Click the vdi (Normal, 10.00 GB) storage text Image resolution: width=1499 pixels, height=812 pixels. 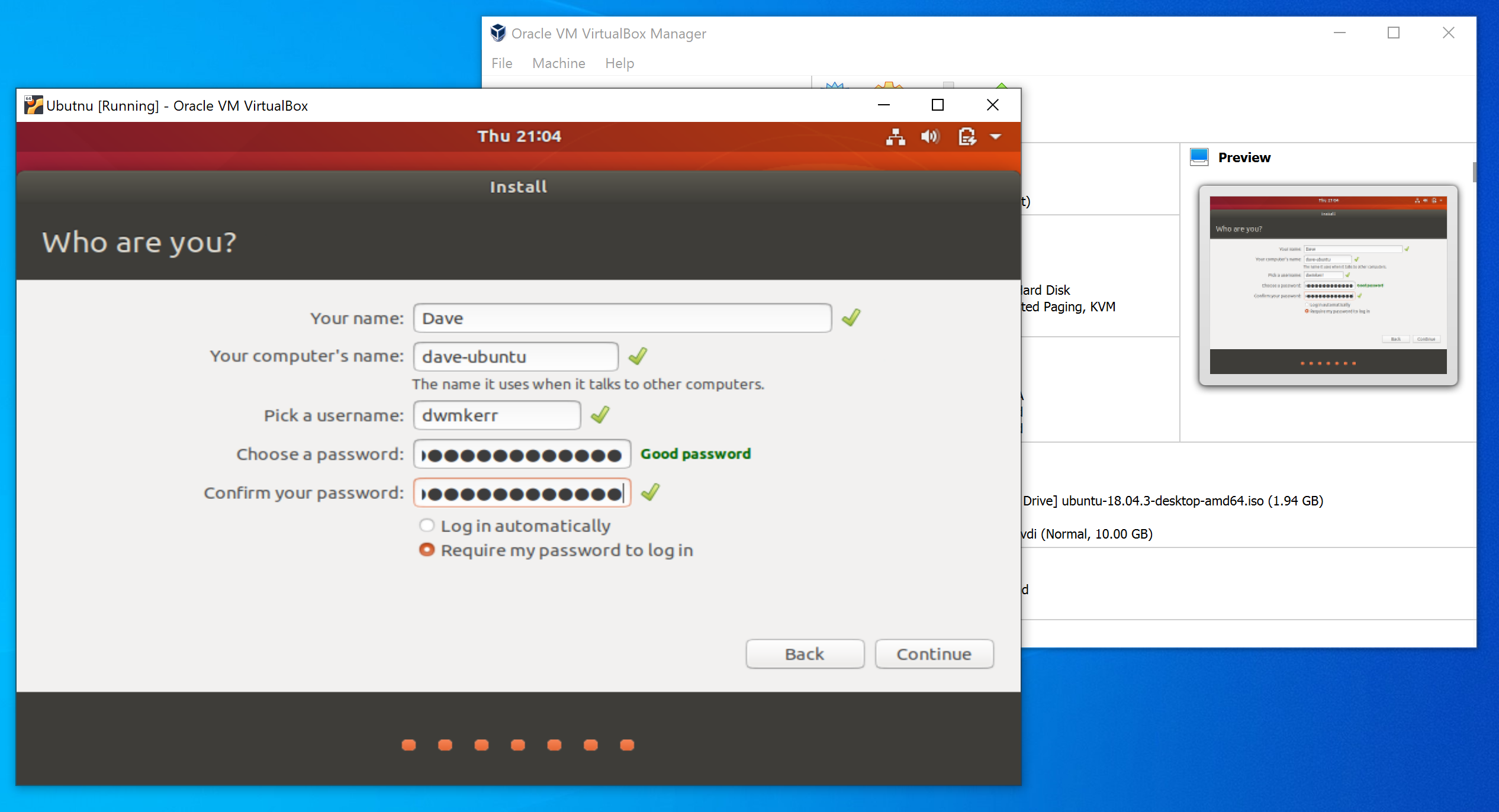tap(1087, 534)
